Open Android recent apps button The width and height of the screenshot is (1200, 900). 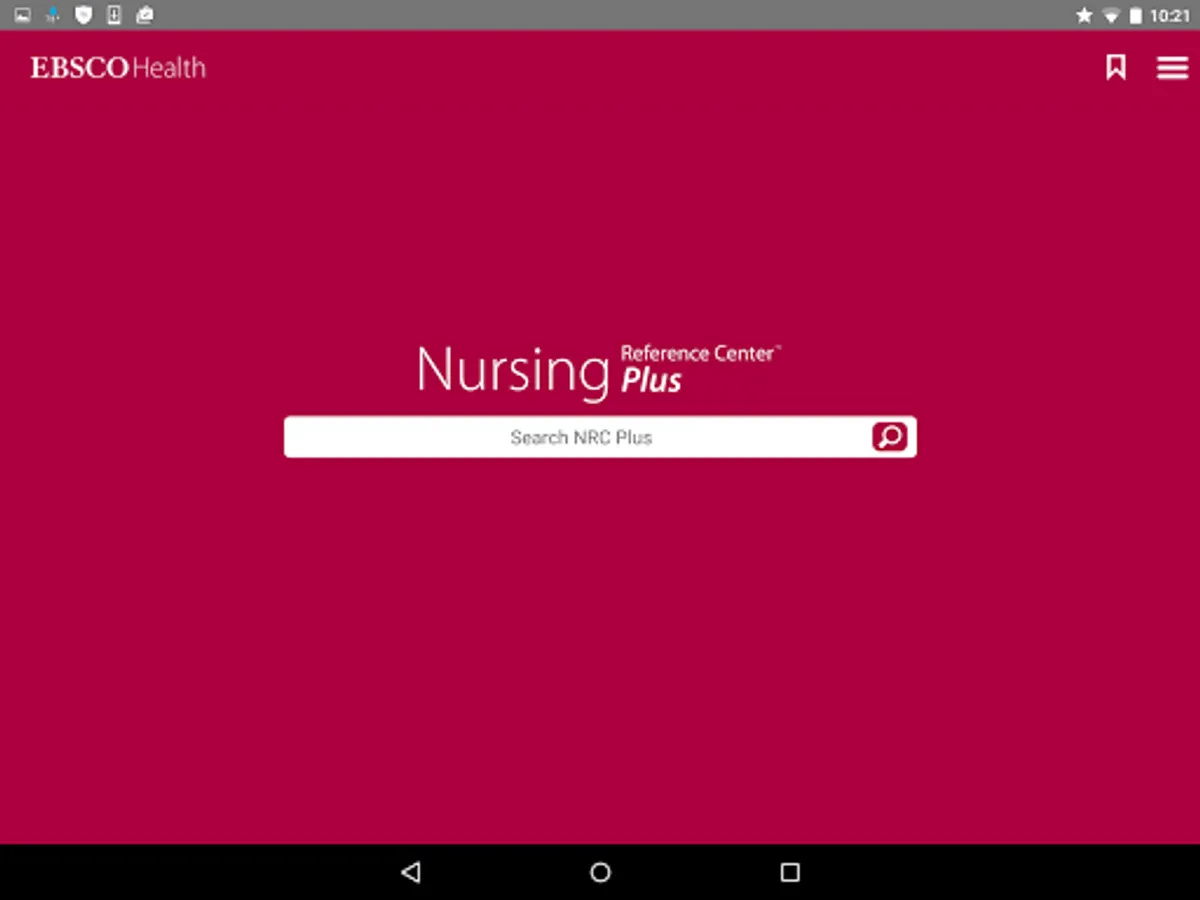(790, 872)
